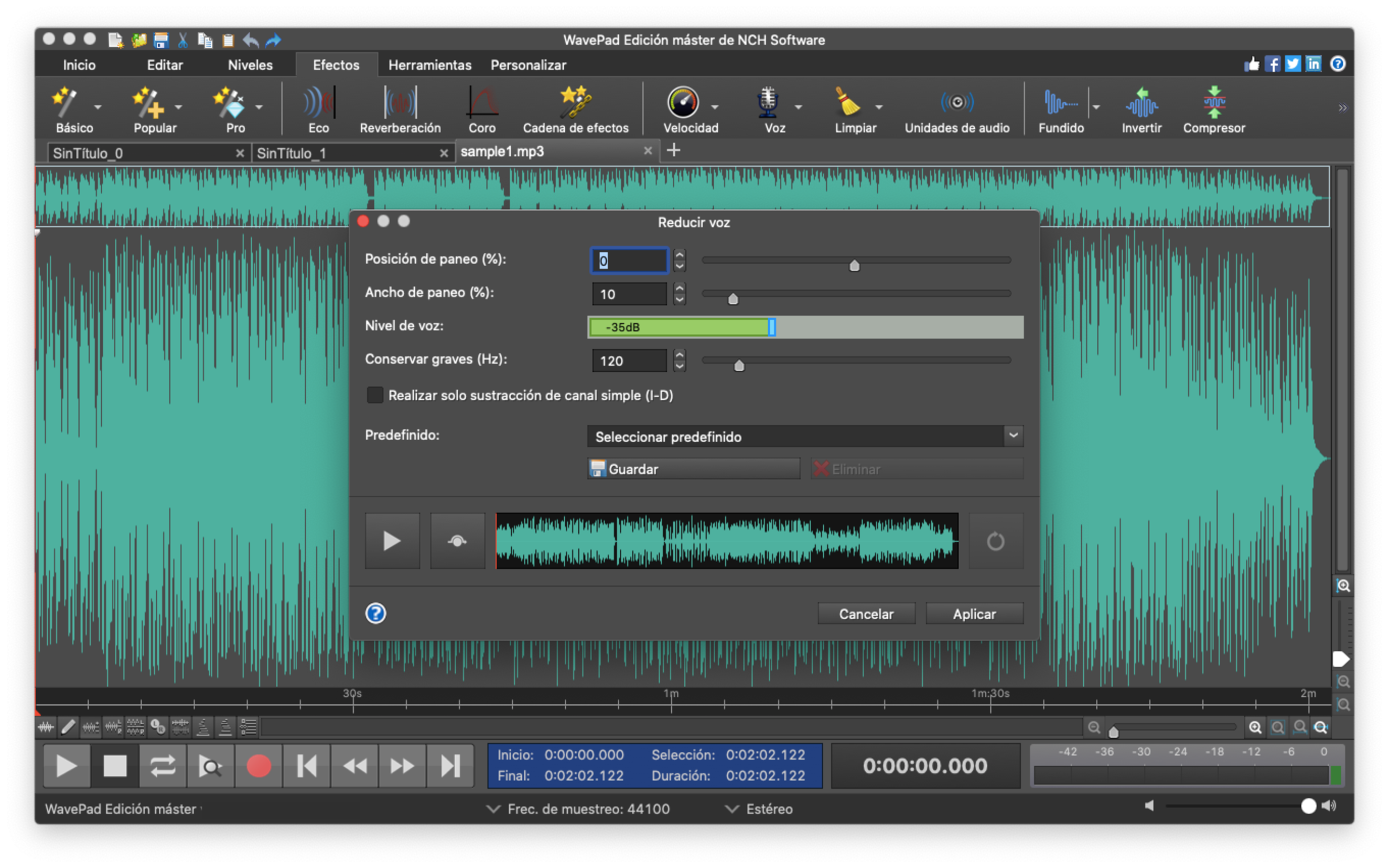
Task: Click Guardar preset button
Action: (694, 469)
